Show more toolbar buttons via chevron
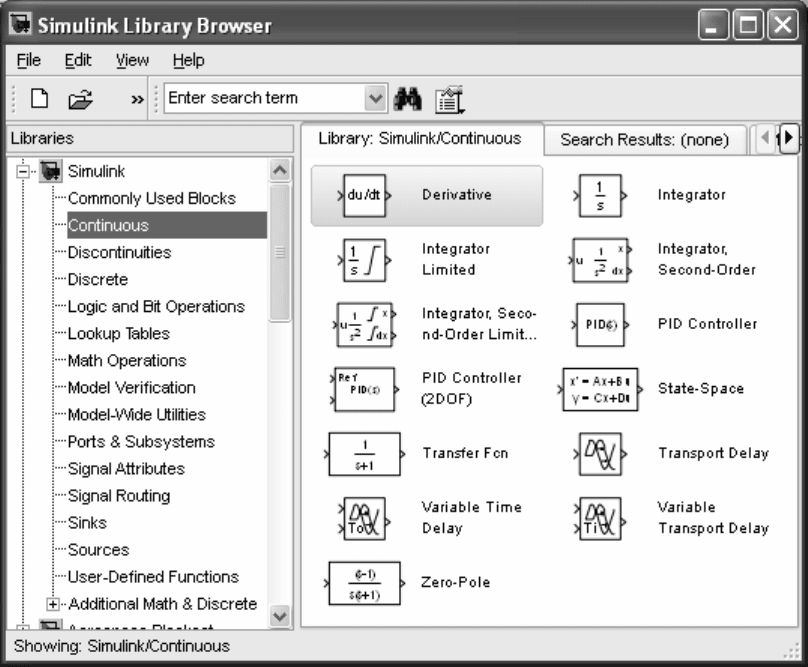 (x=137, y=99)
